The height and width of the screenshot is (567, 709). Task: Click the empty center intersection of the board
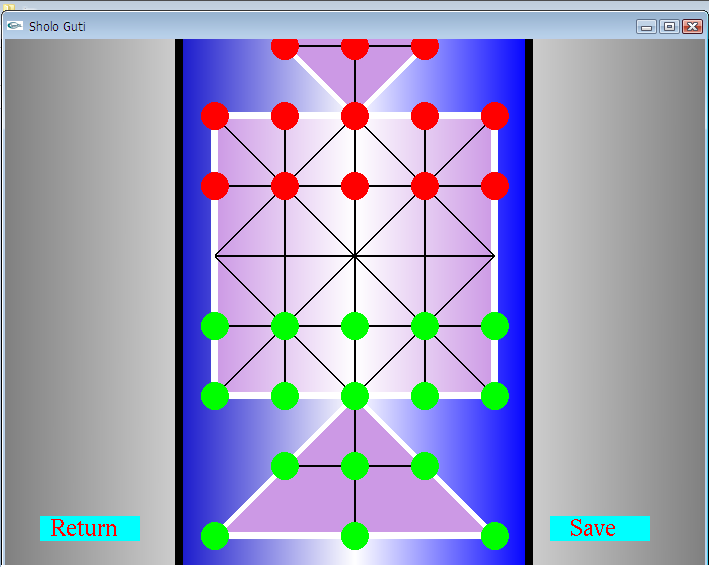pos(355,256)
